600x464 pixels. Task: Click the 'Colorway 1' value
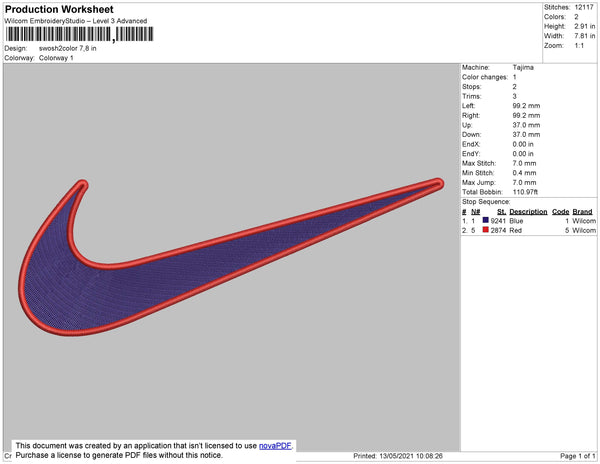pyautogui.click(x=56, y=58)
